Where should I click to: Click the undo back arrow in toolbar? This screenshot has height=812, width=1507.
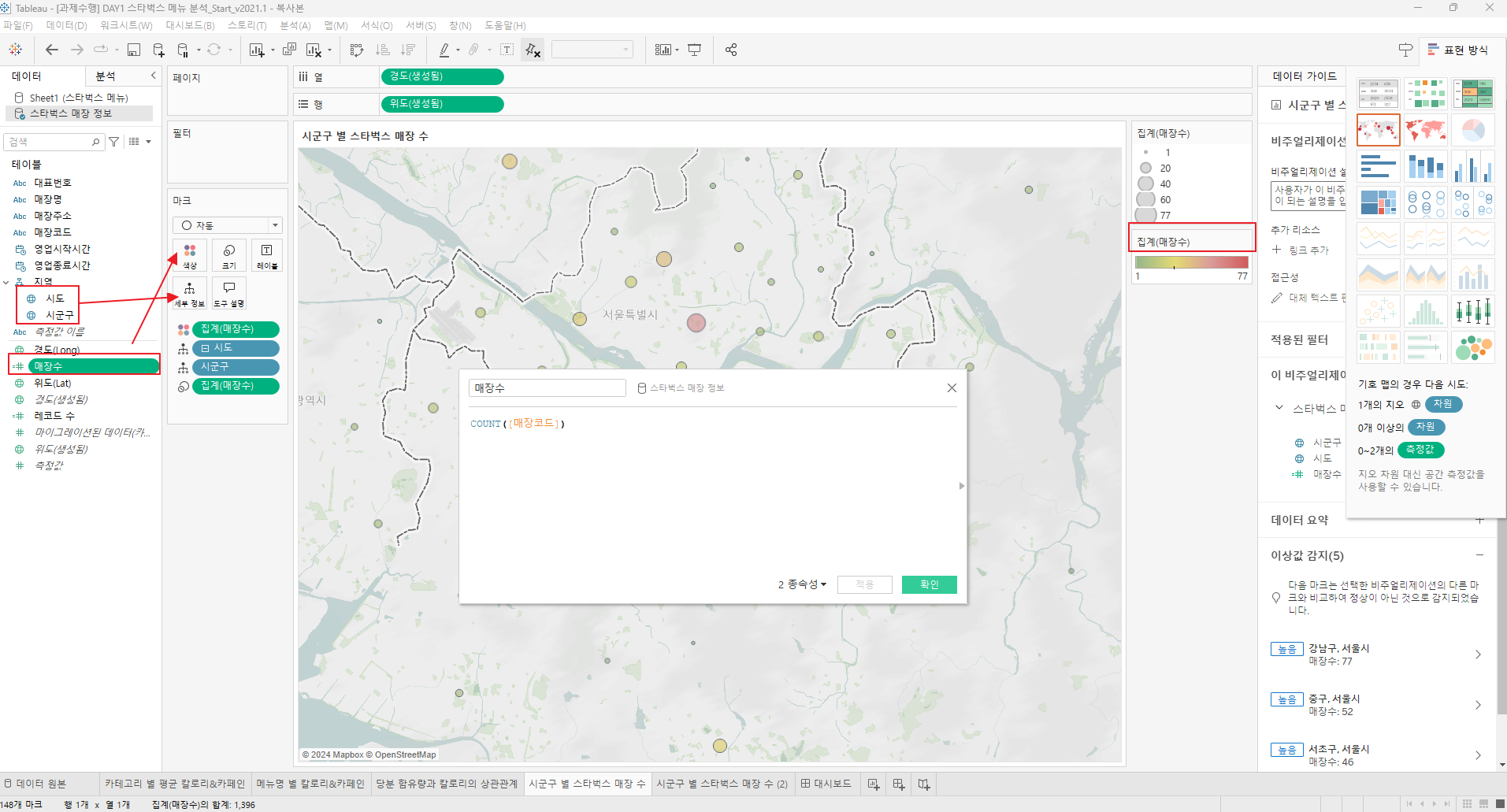pyautogui.click(x=52, y=50)
